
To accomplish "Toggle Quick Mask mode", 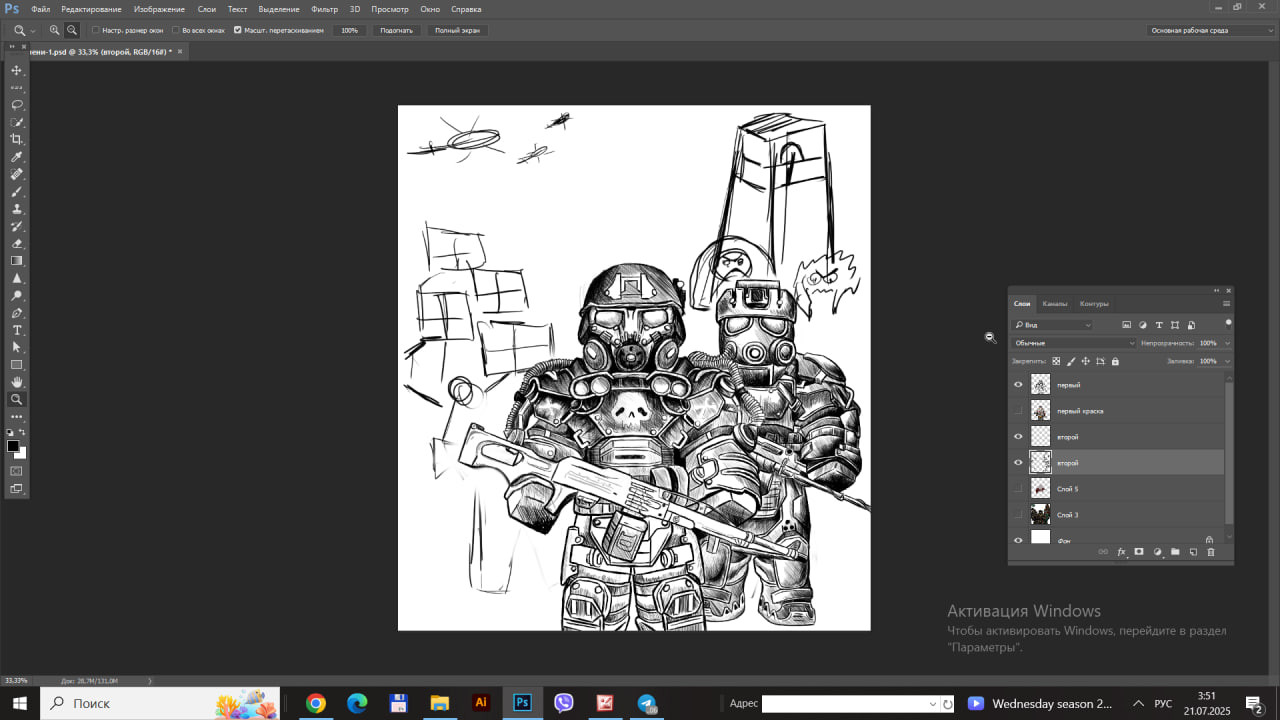I will pos(16,471).
